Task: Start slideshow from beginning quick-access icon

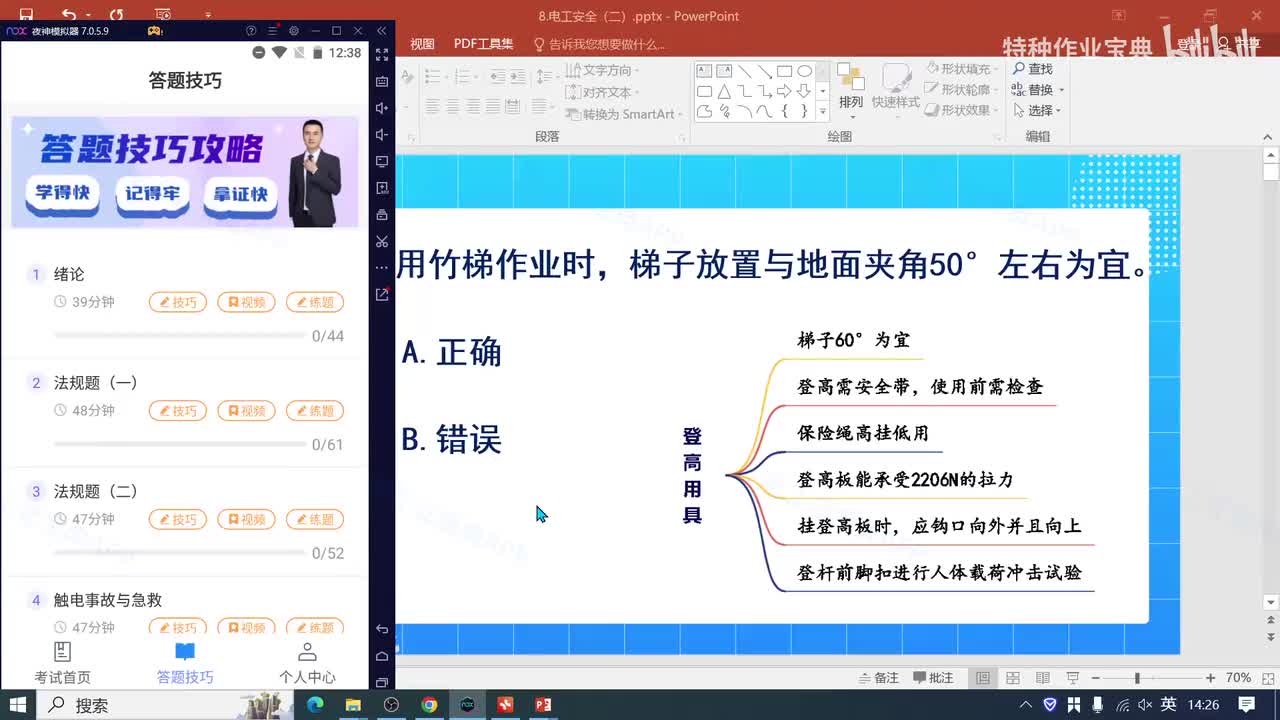Action: click(163, 15)
